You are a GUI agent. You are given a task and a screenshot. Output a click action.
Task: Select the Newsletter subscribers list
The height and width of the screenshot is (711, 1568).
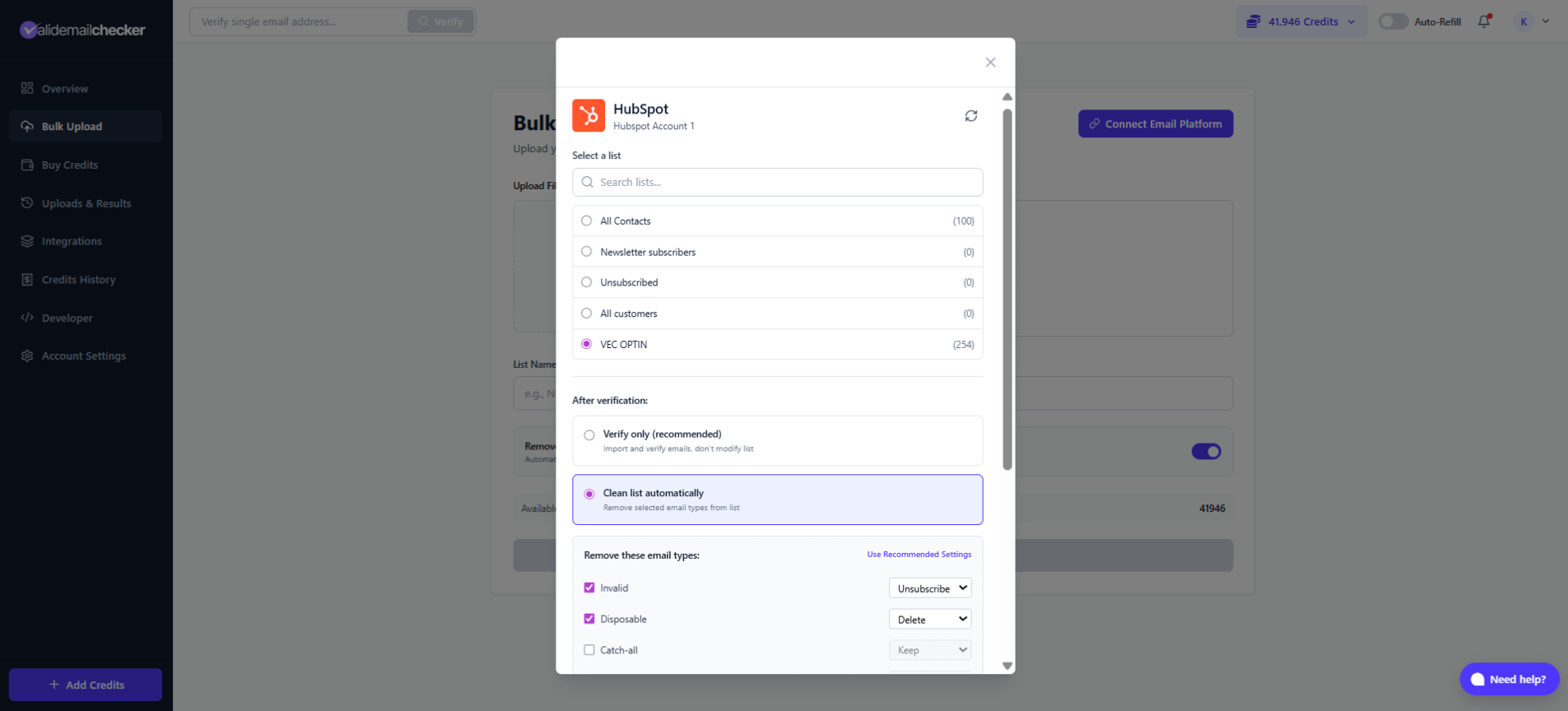[x=778, y=252]
